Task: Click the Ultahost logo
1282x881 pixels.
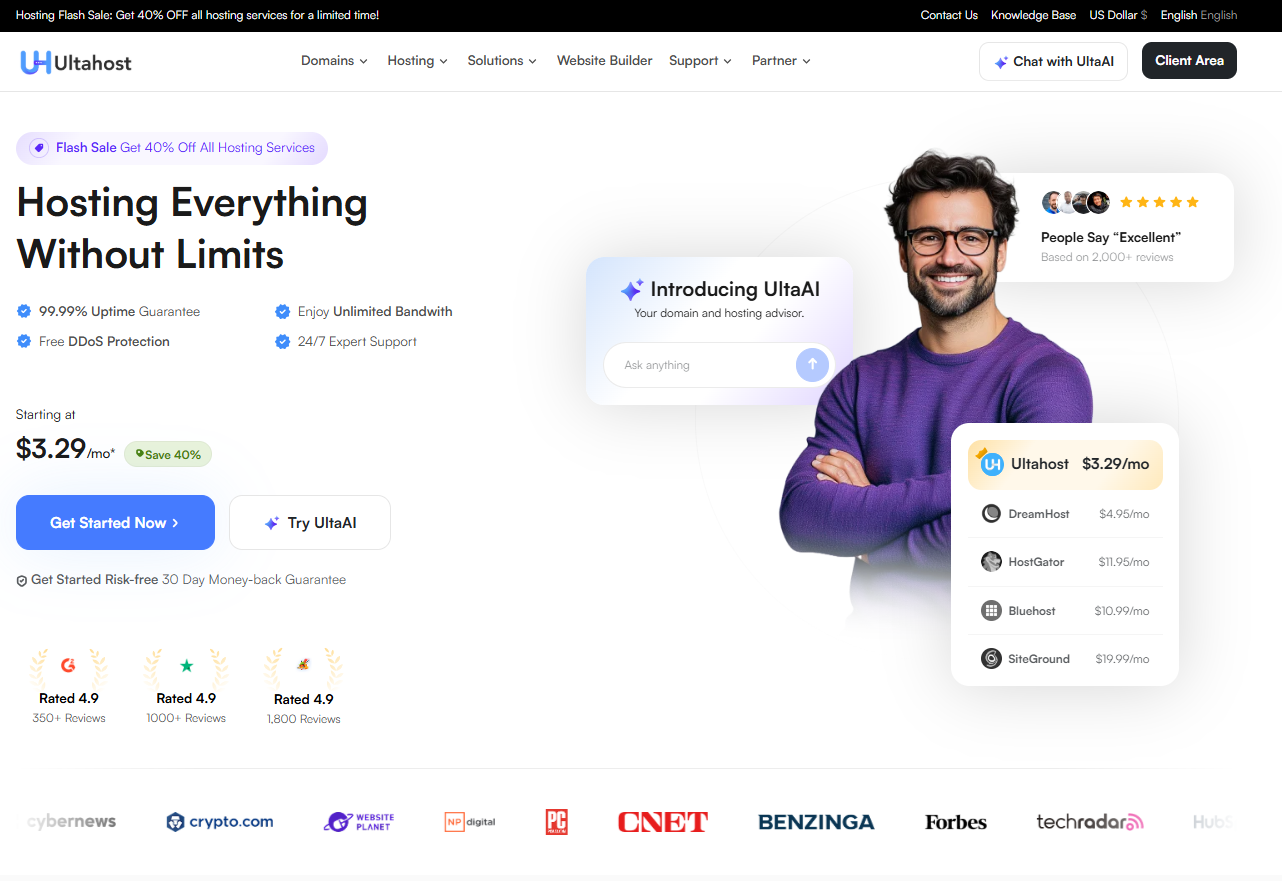Action: [76, 62]
